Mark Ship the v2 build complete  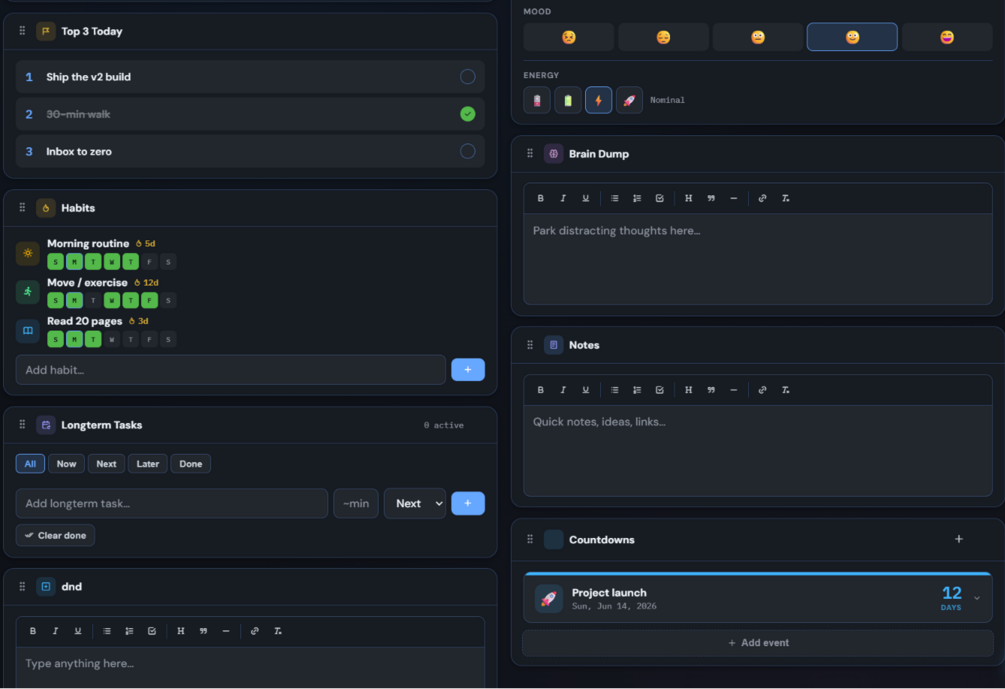(467, 77)
